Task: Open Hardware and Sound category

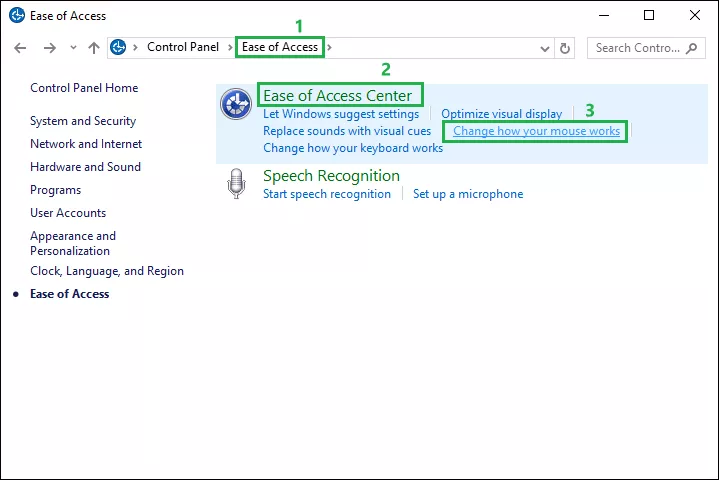Action: coord(85,167)
